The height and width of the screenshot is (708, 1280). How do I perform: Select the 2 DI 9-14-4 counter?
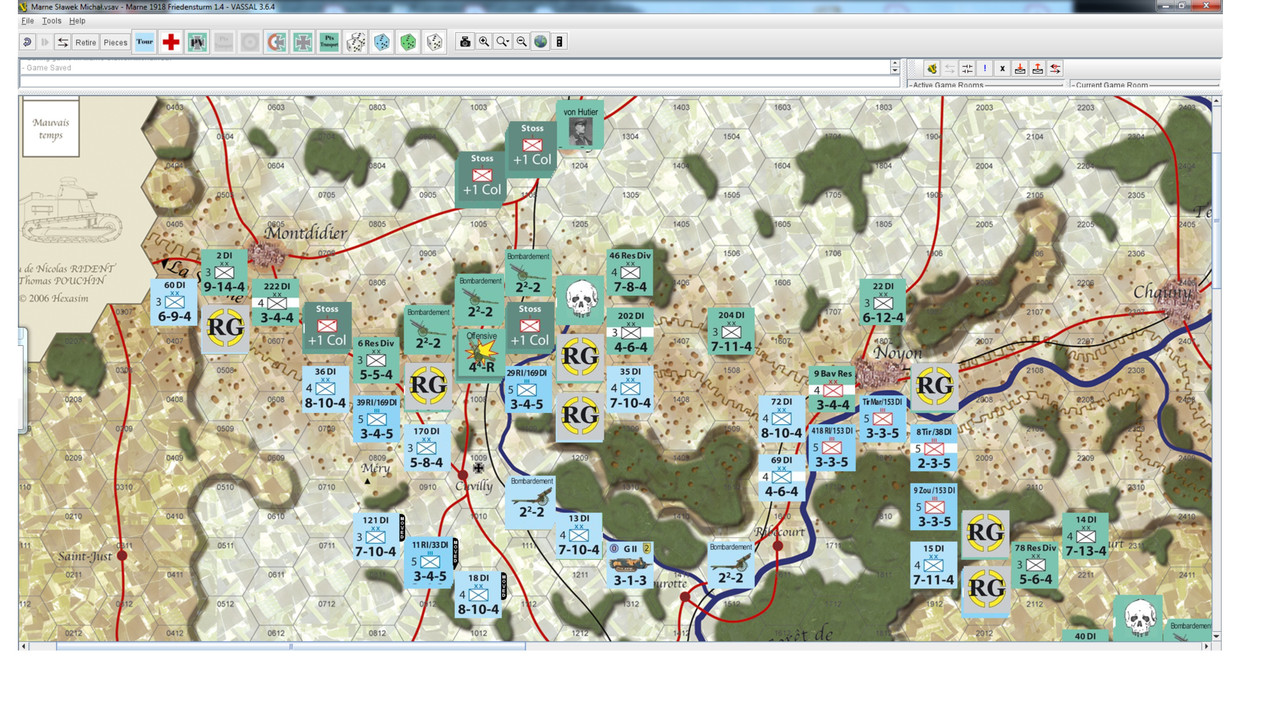point(225,273)
